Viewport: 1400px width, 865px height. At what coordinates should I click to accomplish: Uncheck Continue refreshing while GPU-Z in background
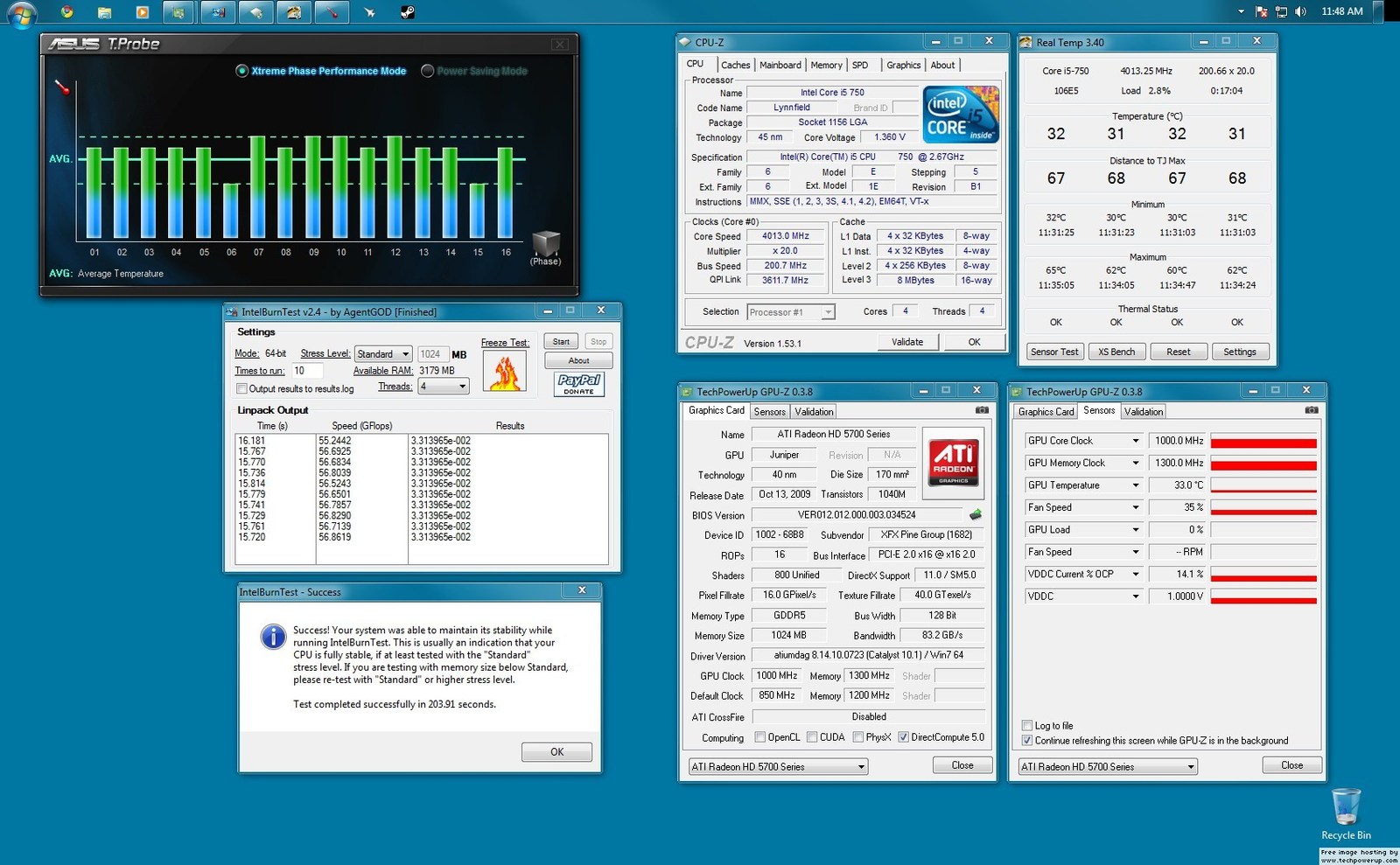pyautogui.click(x=1027, y=740)
